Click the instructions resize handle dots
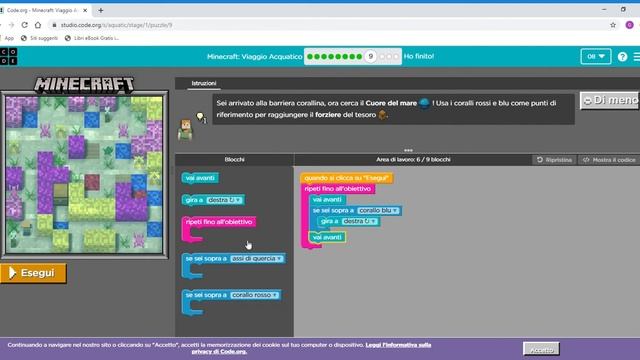This screenshot has height=360, width=640. [408, 150]
